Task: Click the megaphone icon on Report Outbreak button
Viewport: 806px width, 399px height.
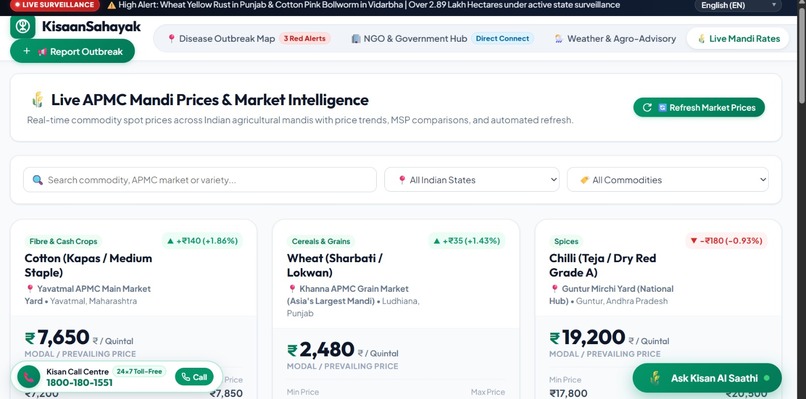Action: pyautogui.click(x=42, y=51)
